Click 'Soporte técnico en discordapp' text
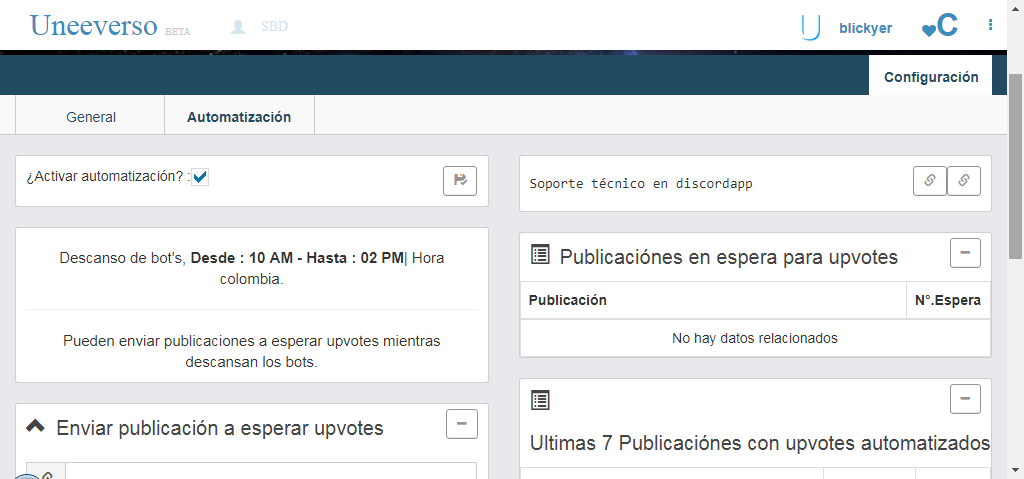The width and height of the screenshot is (1024, 479). 641,184
